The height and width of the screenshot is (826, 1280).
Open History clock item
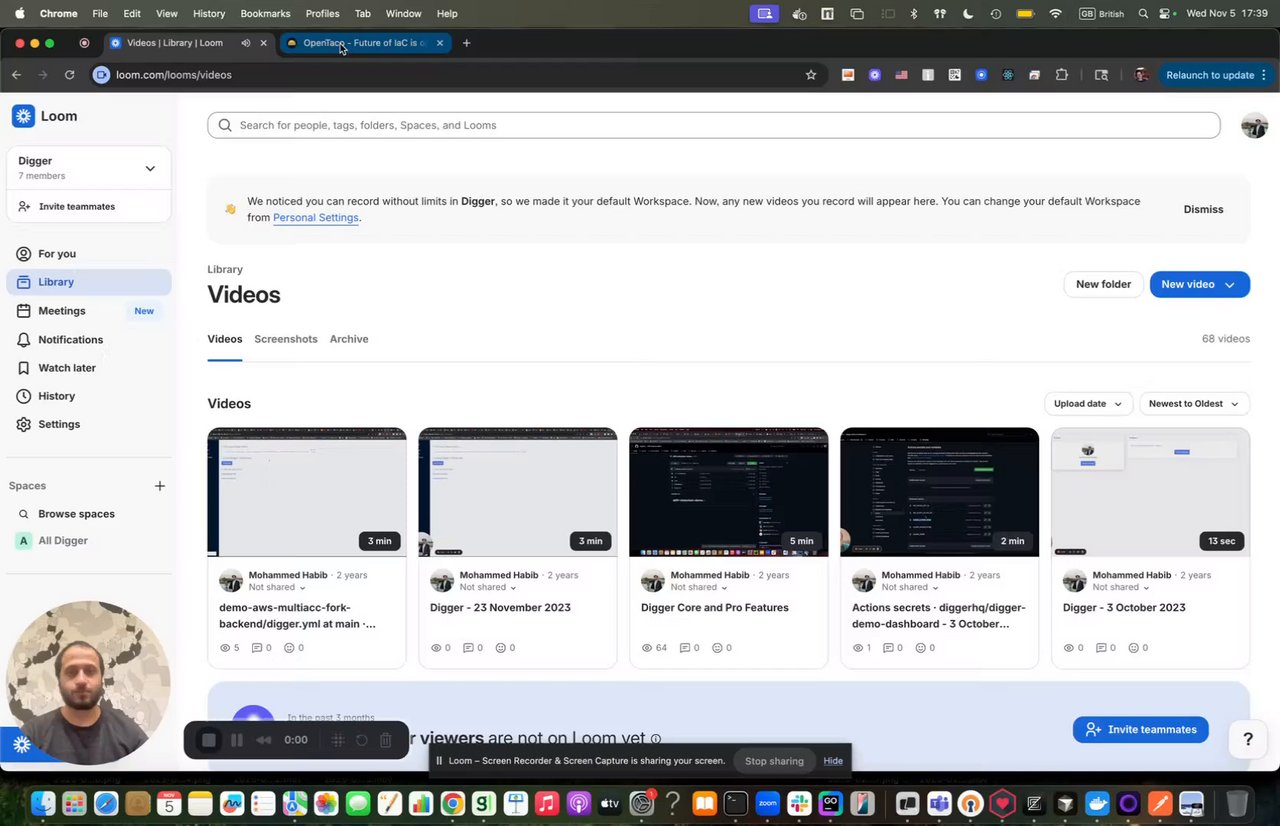[x=89, y=396]
